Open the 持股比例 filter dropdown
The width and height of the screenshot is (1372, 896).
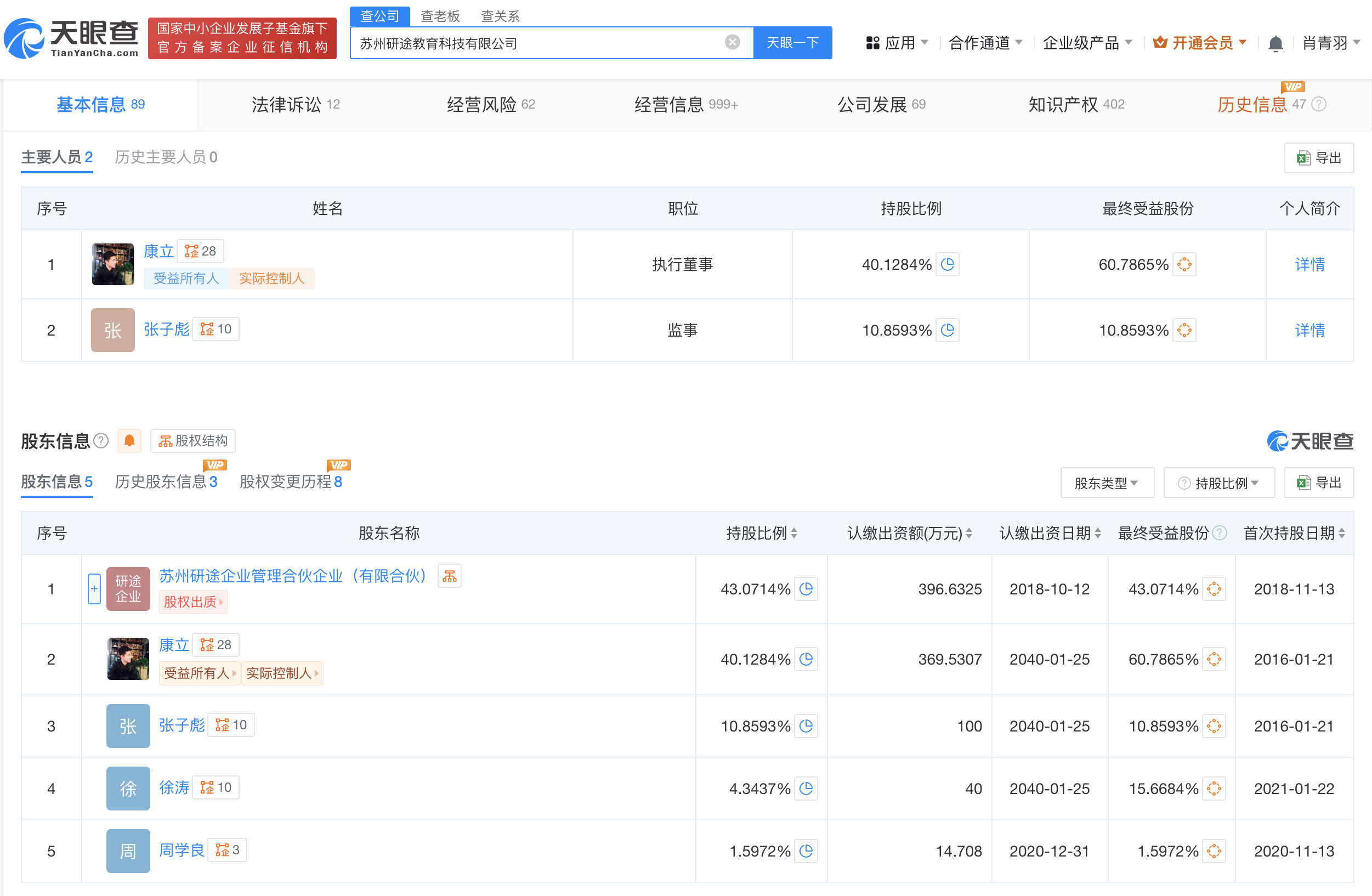[x=1218, y=483]
